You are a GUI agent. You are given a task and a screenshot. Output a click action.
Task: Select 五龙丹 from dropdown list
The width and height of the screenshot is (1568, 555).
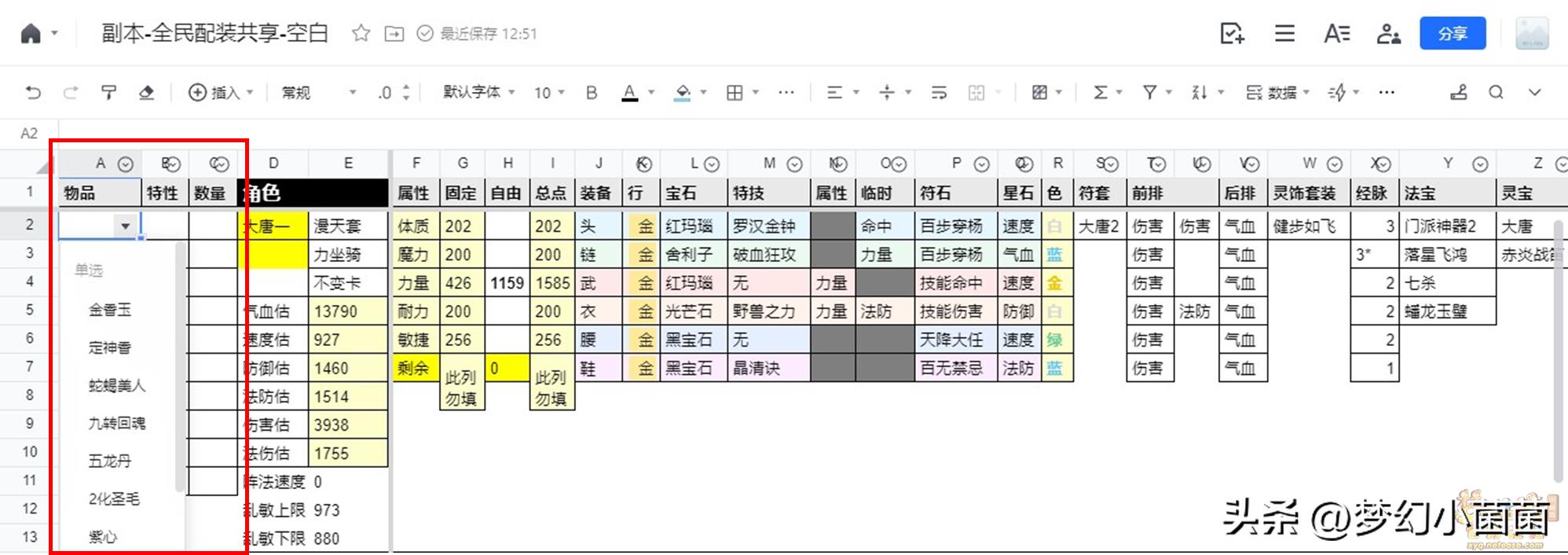[x=110, y=461]
